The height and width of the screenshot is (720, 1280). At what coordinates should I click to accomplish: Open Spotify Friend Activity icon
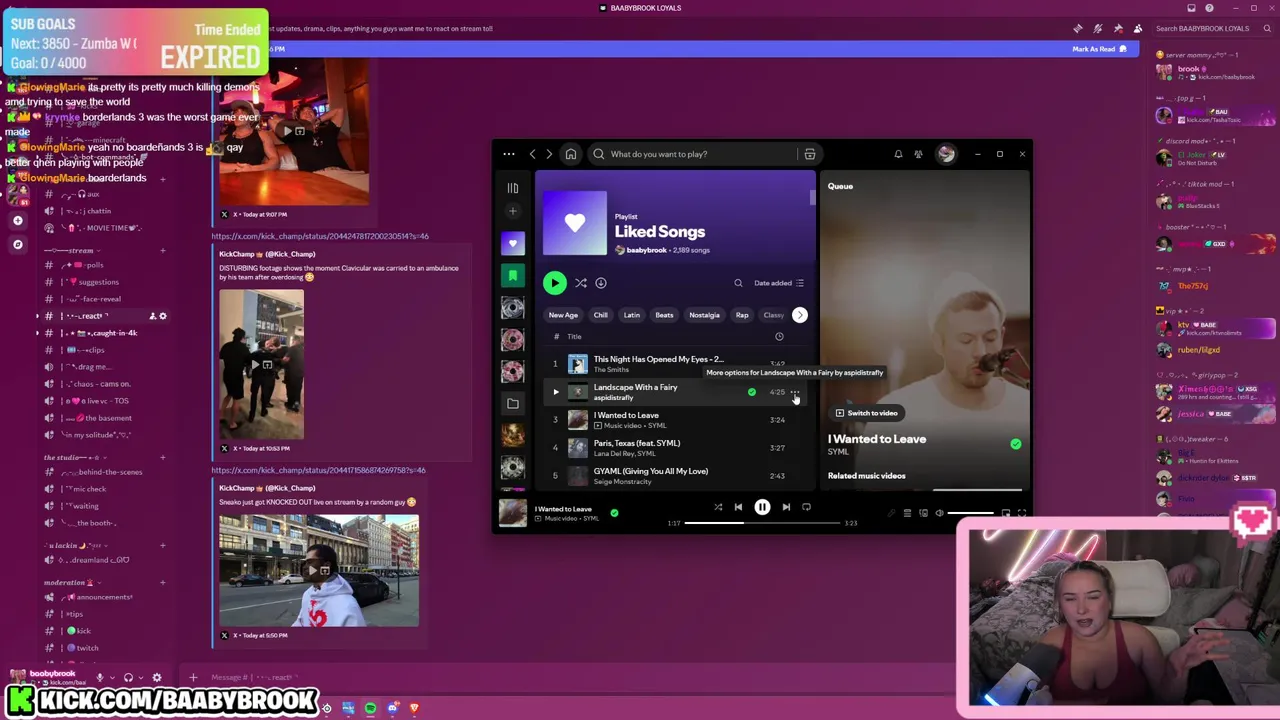[918, 154]
